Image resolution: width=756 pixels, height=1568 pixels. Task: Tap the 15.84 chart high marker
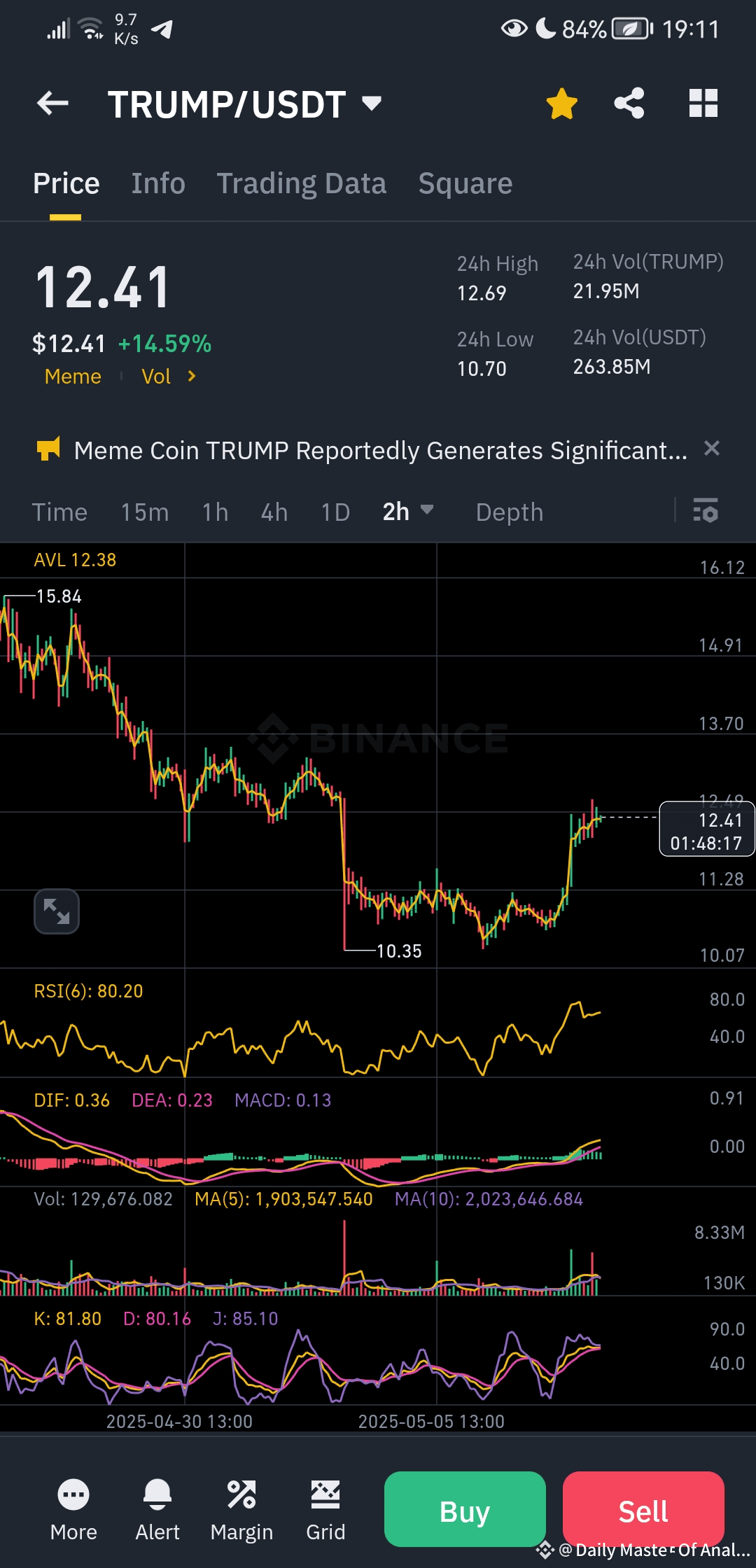pyautogui.click(x=59, y=596)
